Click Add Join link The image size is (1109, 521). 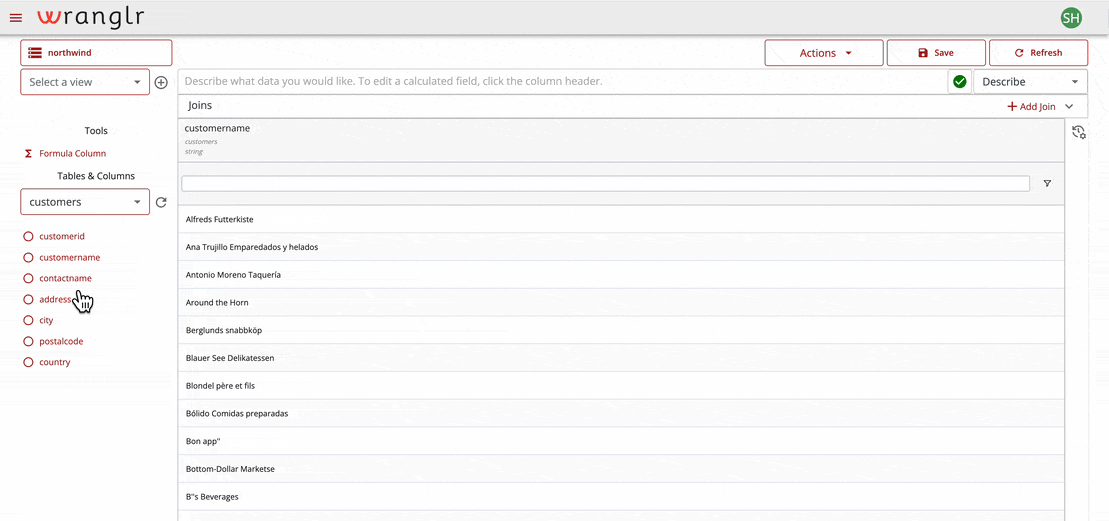(1031, 107)
